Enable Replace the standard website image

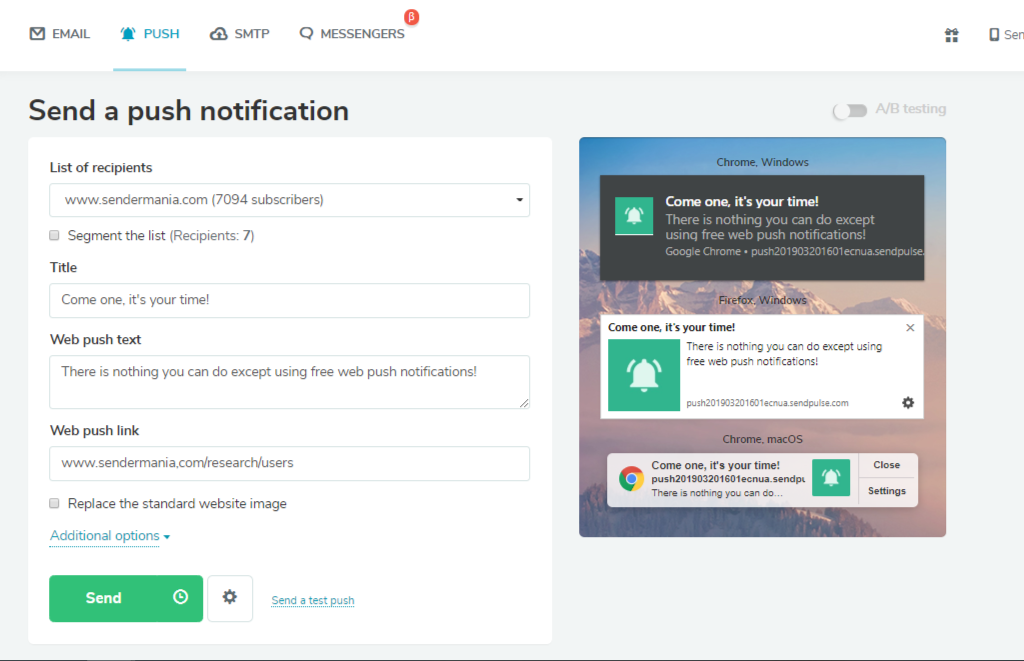(x=54, y=503)
